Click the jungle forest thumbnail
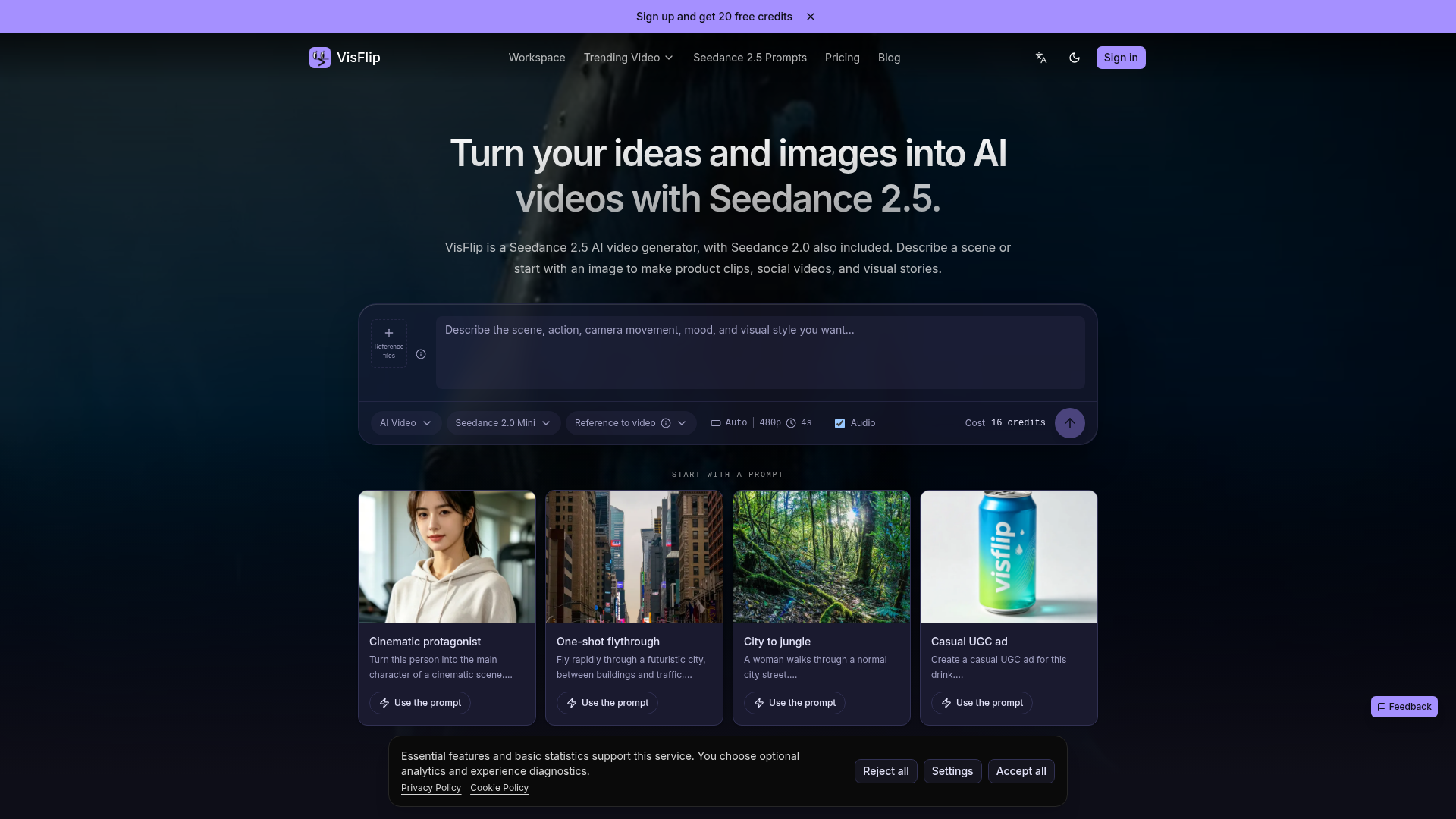This screenshot has width=1456, height=819. [x=822, y=557]
